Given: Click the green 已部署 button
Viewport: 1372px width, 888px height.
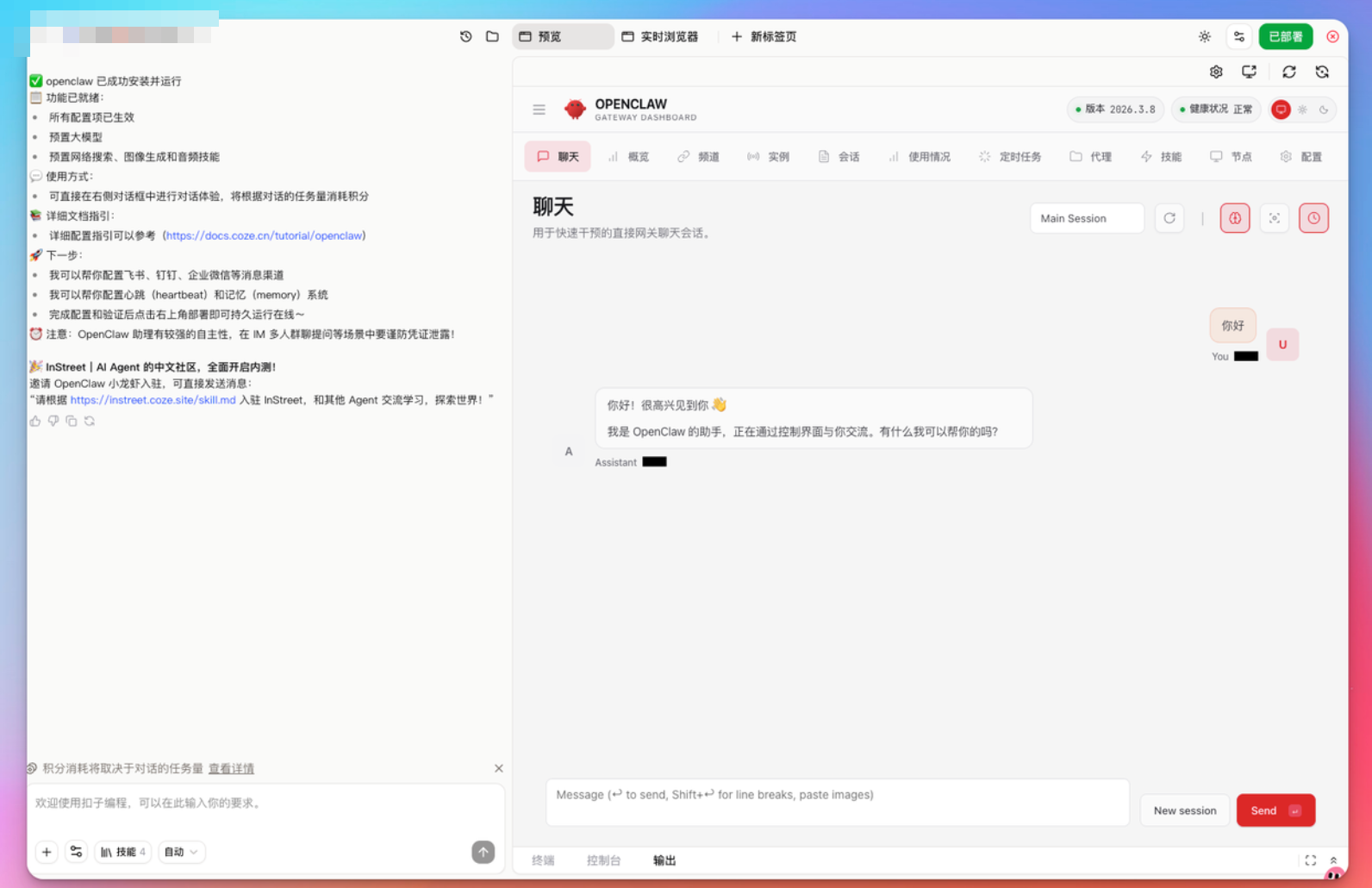Looking at the screenshot, I should coord(1285,36).
